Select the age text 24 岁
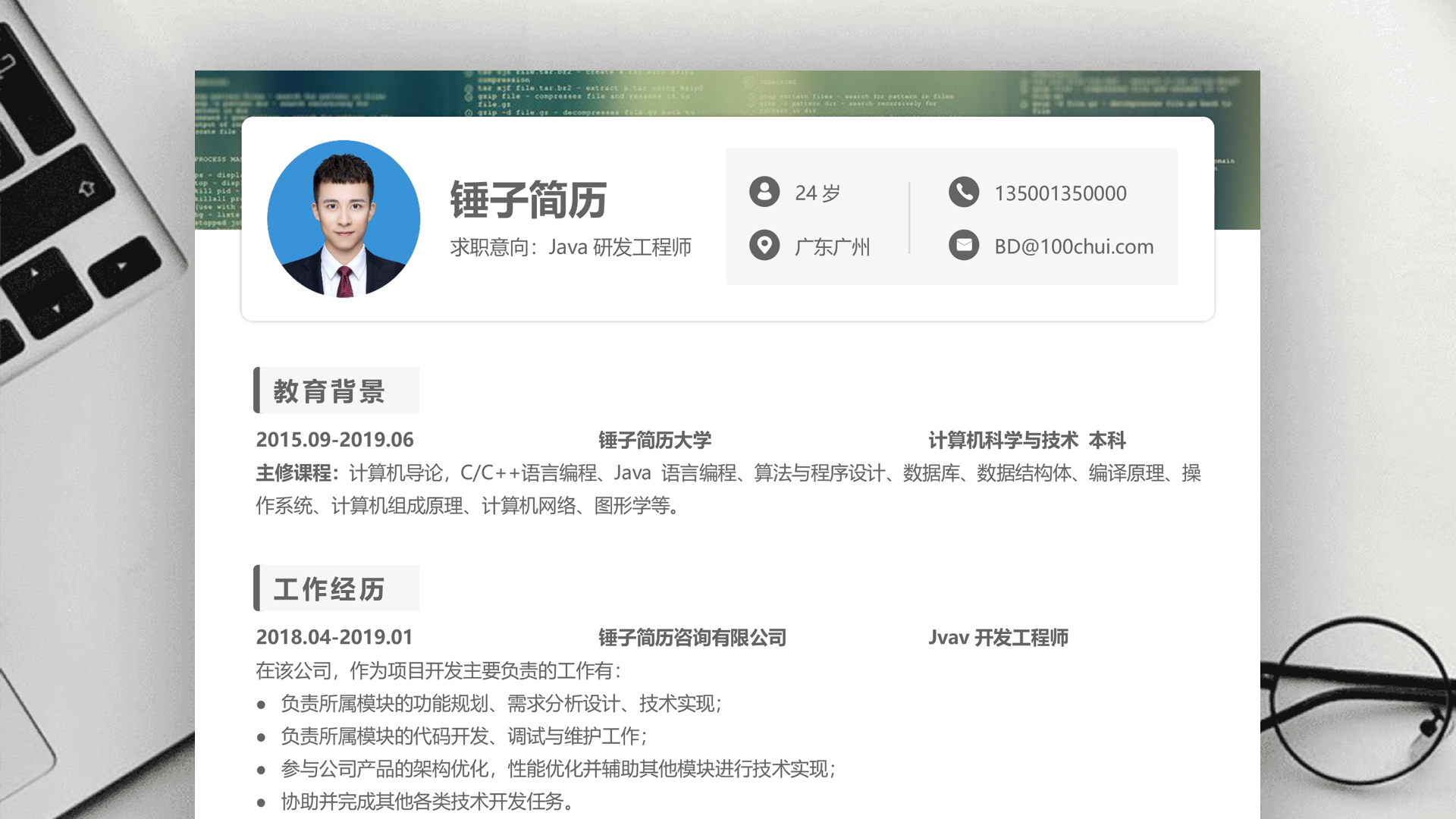 [x=817, y=193]
